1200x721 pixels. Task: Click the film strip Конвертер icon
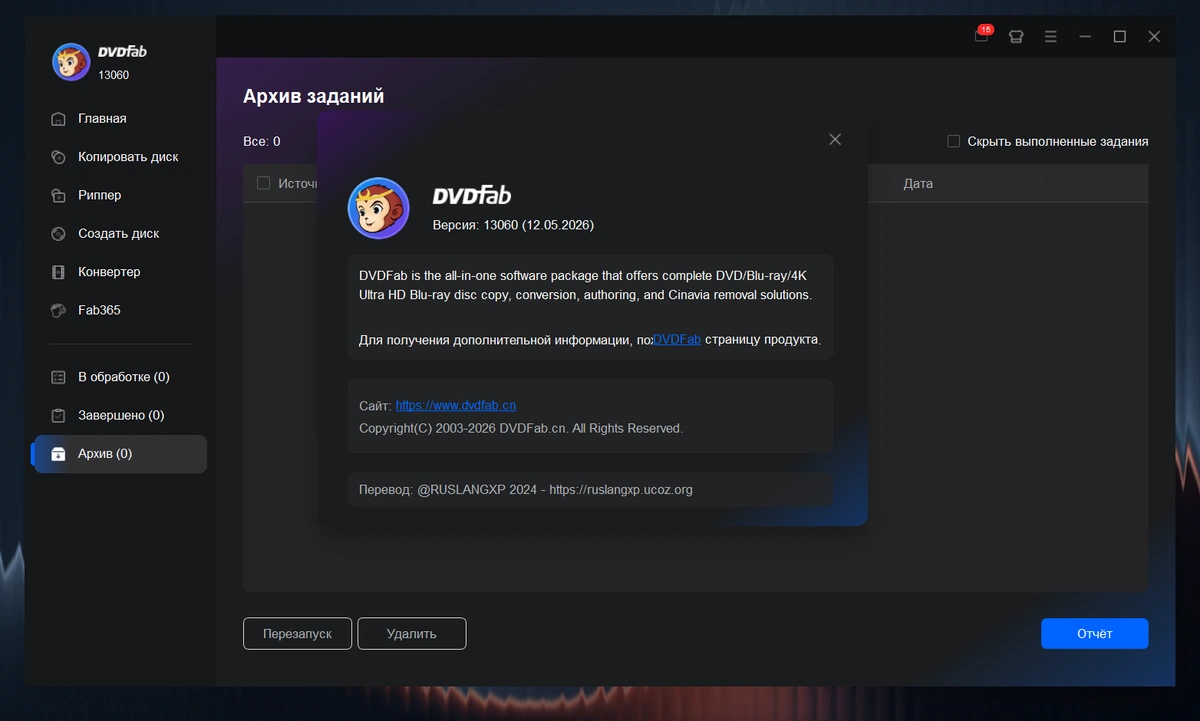coord(58,272)
